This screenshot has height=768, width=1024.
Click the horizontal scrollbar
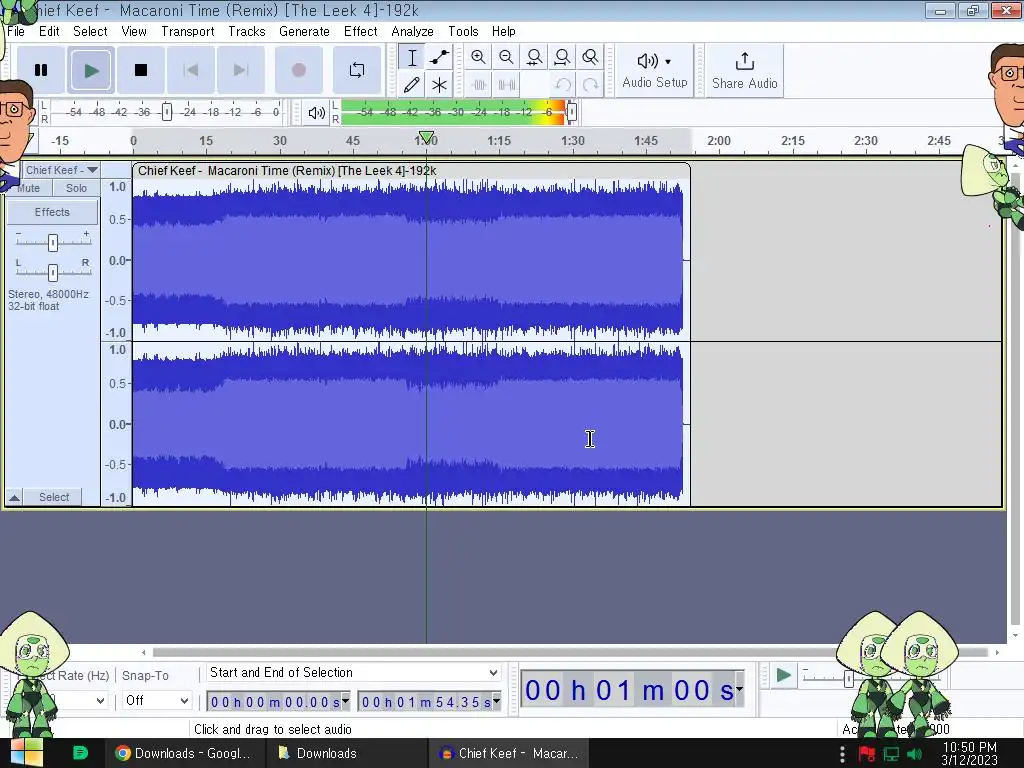(x=569, y=652)
